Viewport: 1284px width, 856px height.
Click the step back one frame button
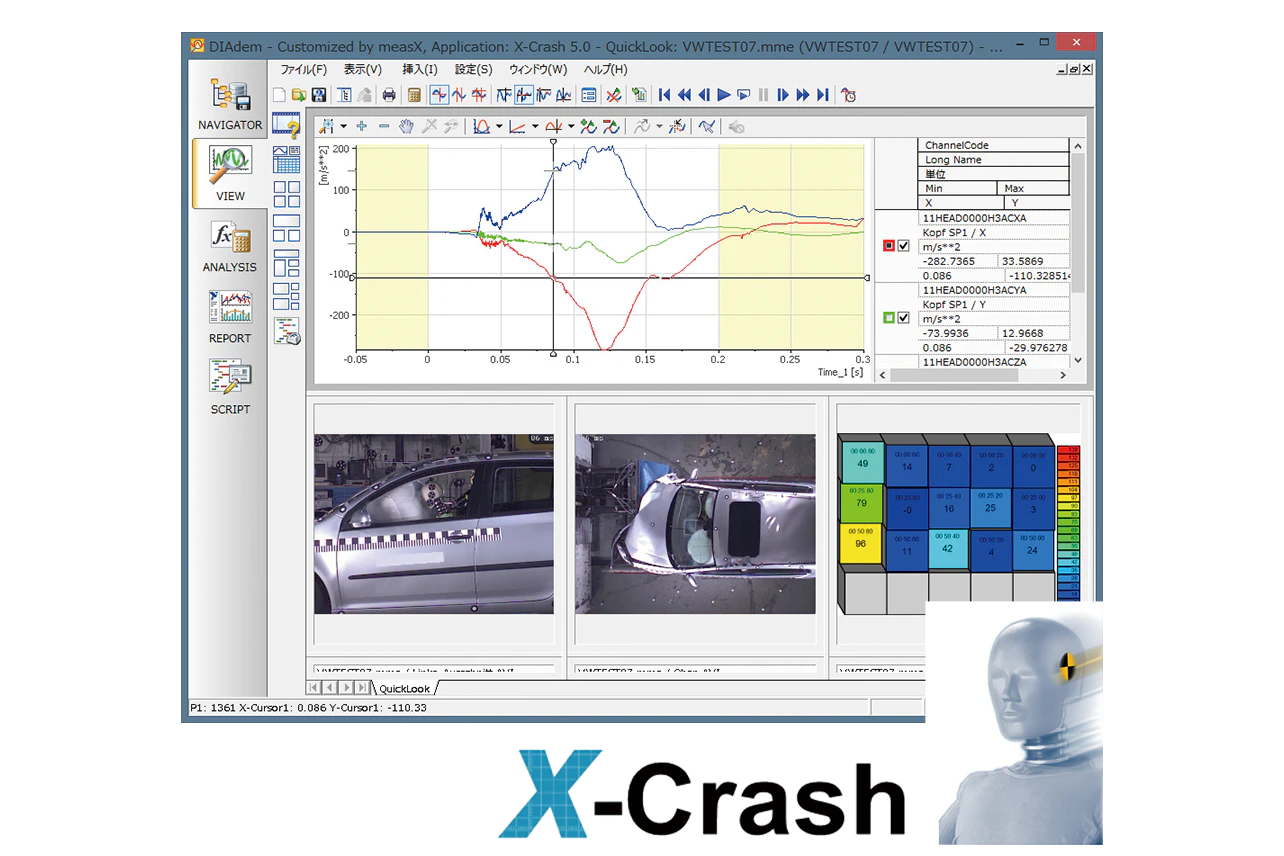tap(704, 95)
